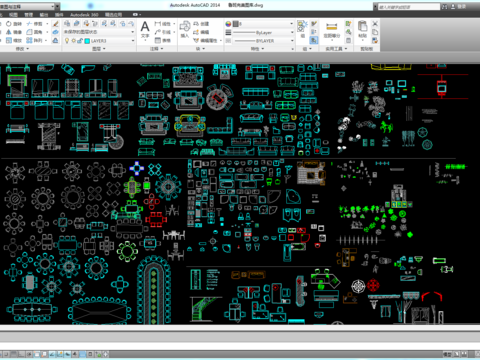Image resolution: width=480 pixels, height=360 pixels.
Task: Click the Mirror tool icon
Action: (x=14, y=32)
